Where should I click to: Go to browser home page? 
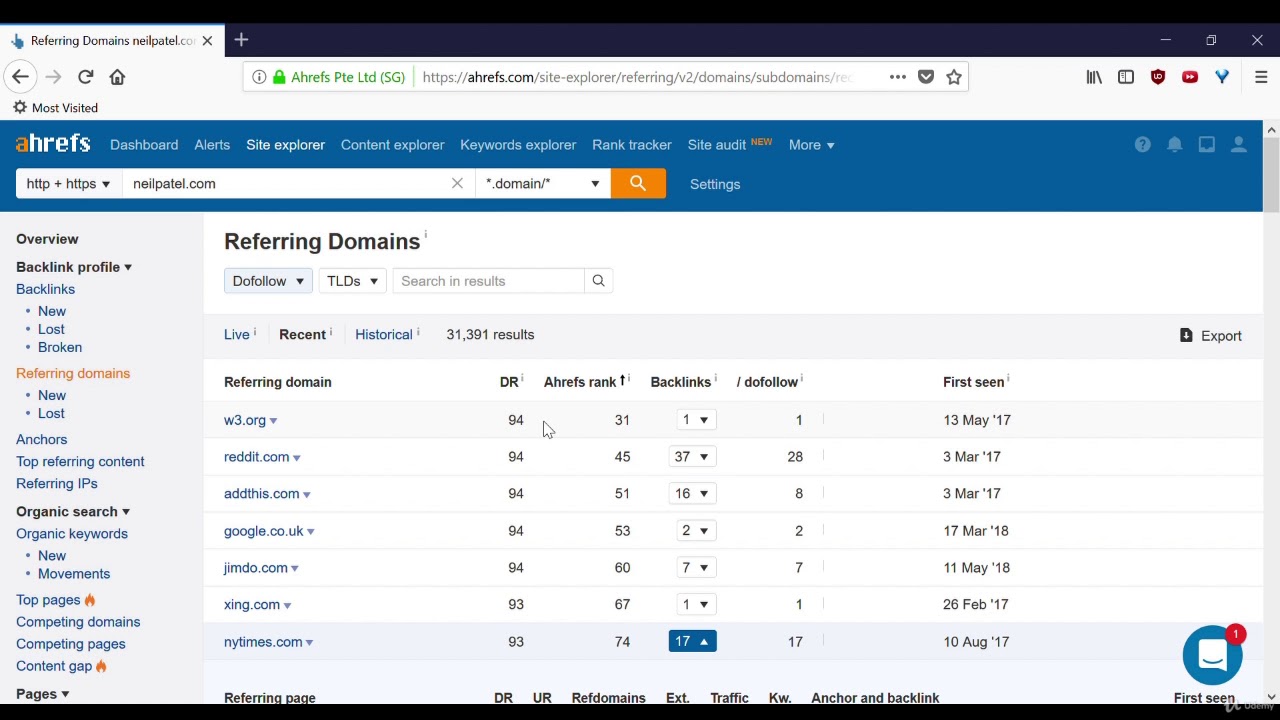pyautogui.click(x=117, y=77)
